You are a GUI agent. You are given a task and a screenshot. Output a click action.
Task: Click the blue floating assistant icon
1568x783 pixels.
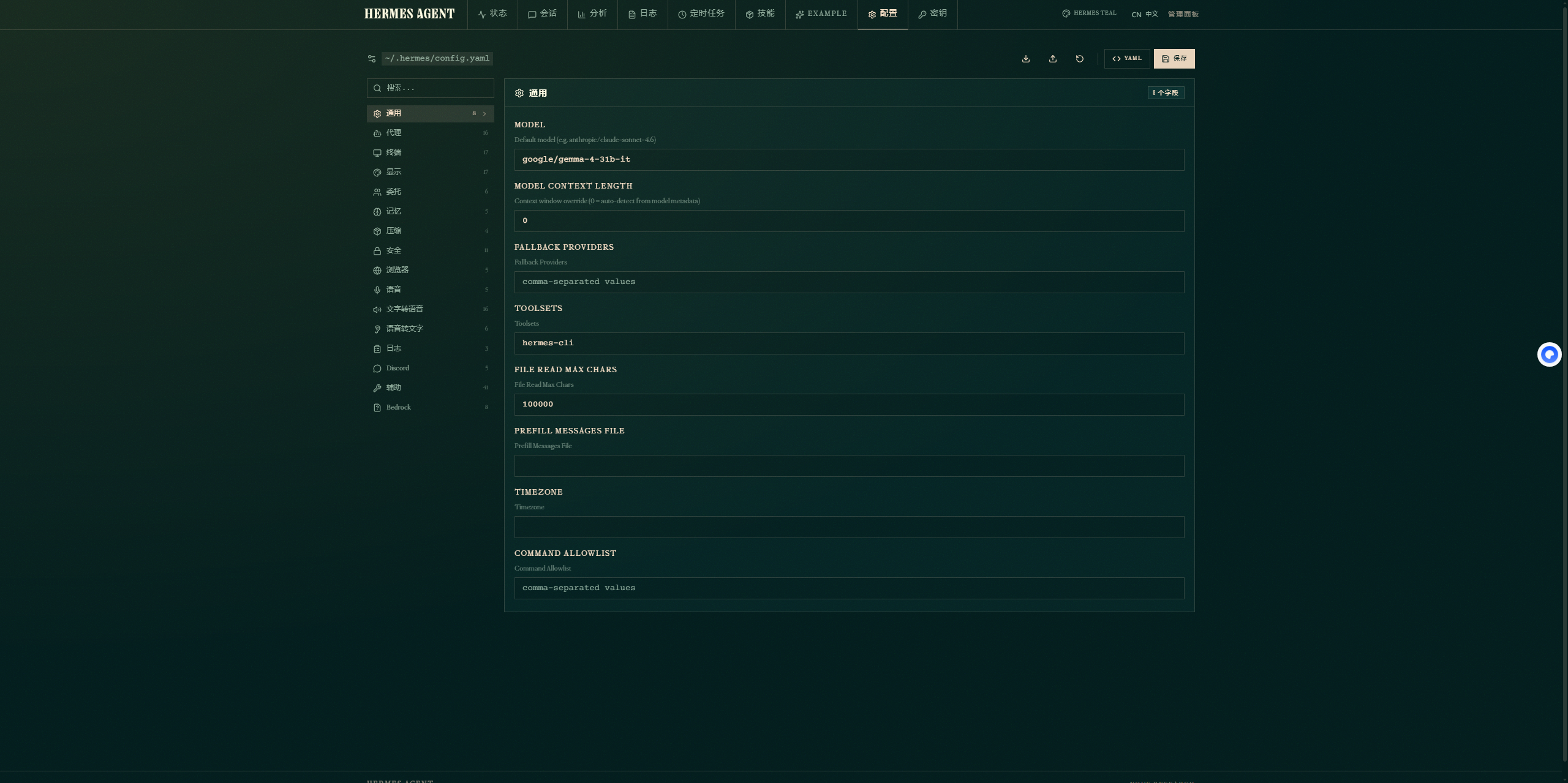click(x=1549, y=354)
